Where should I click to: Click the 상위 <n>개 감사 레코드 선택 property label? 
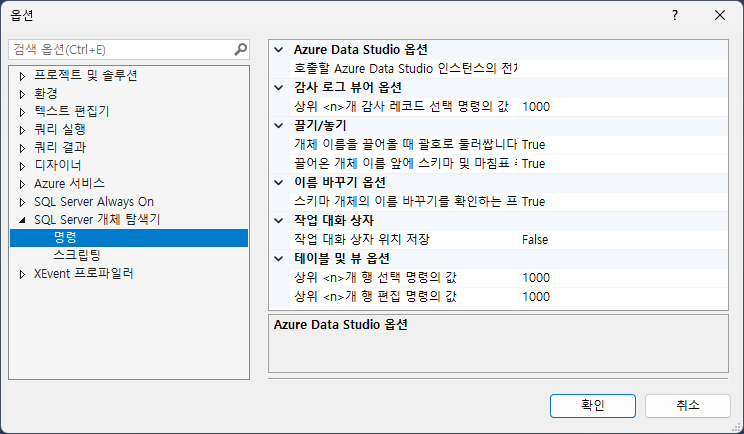coord(401,107)
